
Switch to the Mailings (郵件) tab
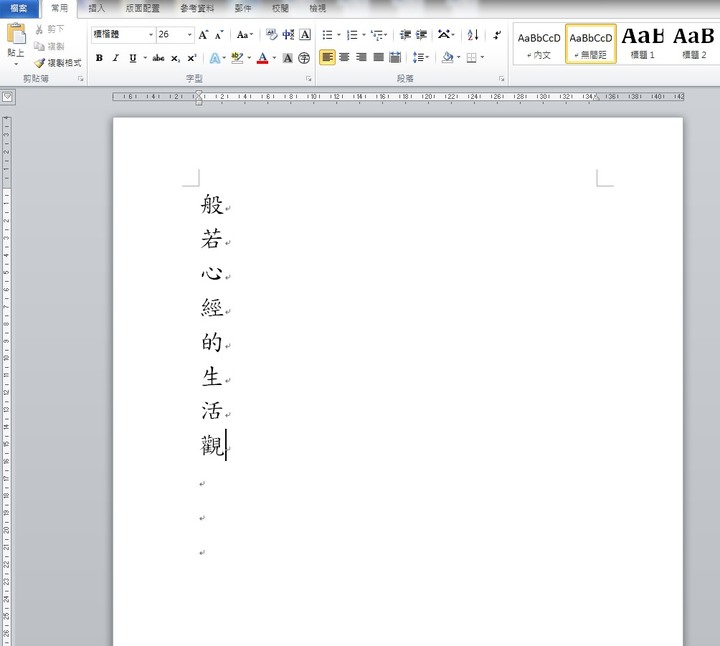pos(243,8)
